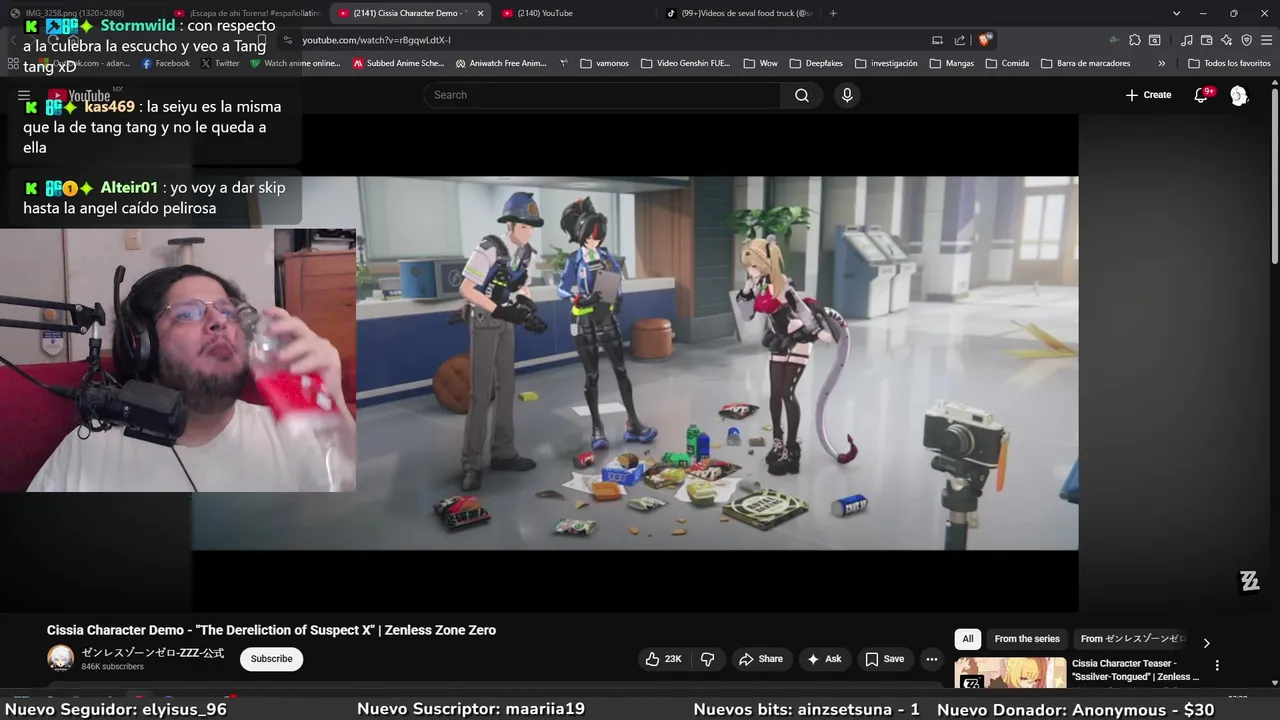Open Cissia Character Teaser title link
Image resolution: width=1280 pixels, height=720 pixels.
1135,670
